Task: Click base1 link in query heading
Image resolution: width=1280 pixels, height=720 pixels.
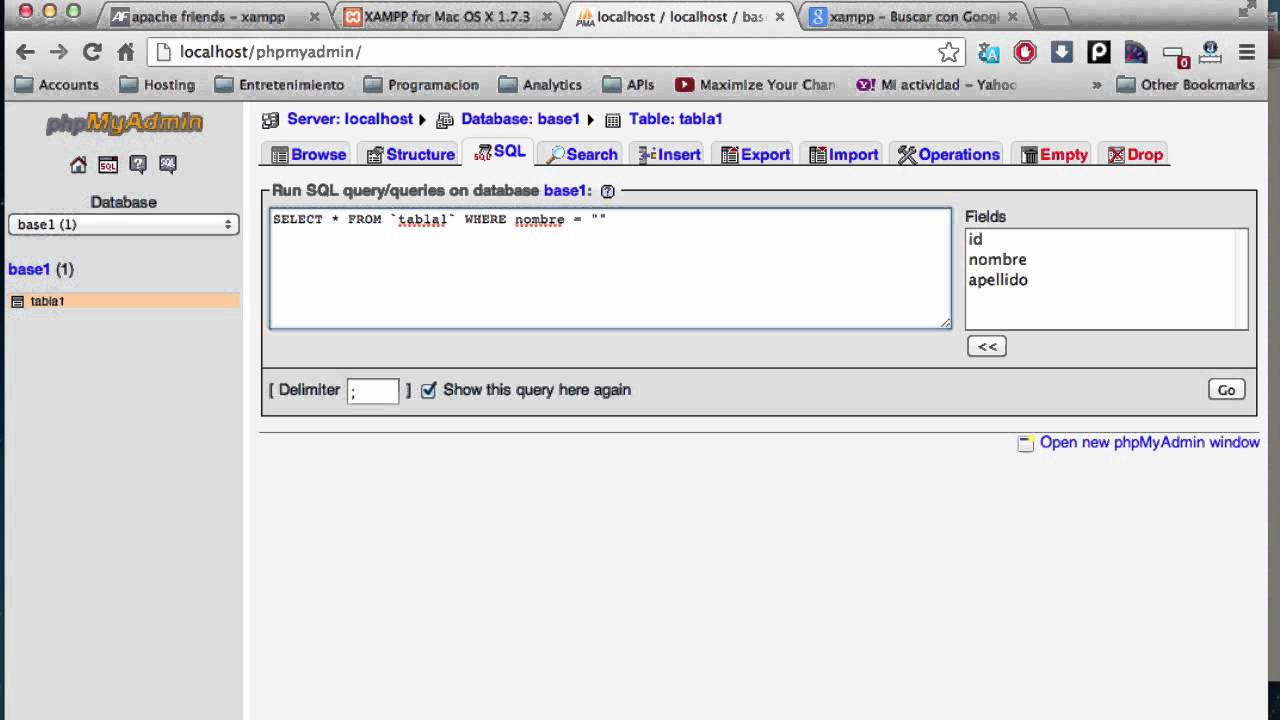Action: [565, 190]
